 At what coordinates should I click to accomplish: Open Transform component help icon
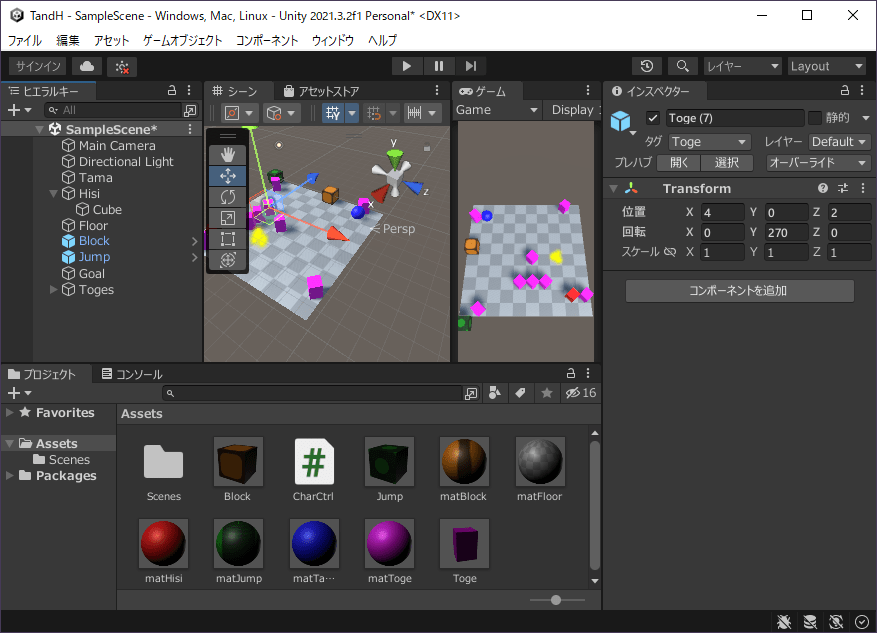click(822, 188)
